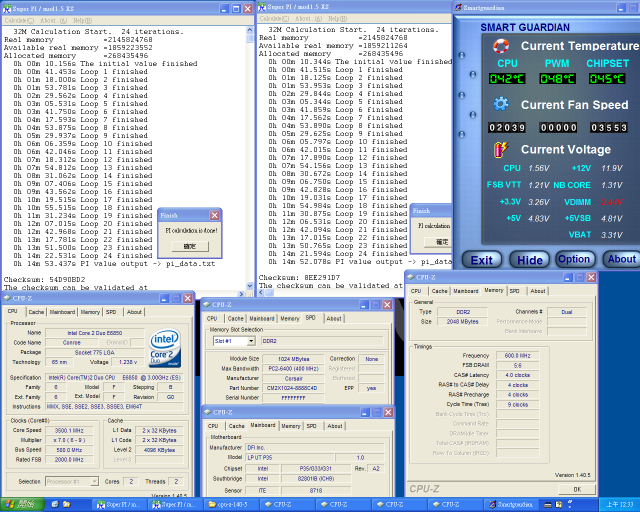Confirm the left Finish dialog with 確定
This screenshot has width=640, height=512.
(190, 246)
